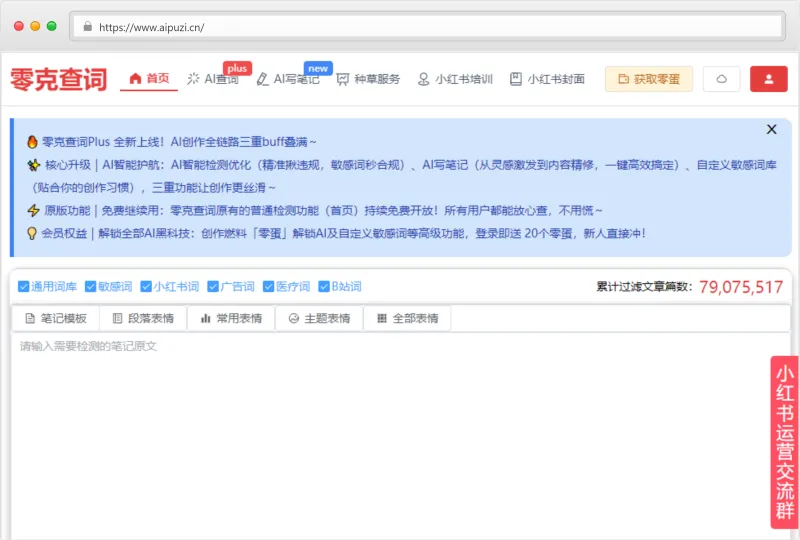Open the 笔记模板 tab
Screen dimensions: 800x540
[56, 318]
